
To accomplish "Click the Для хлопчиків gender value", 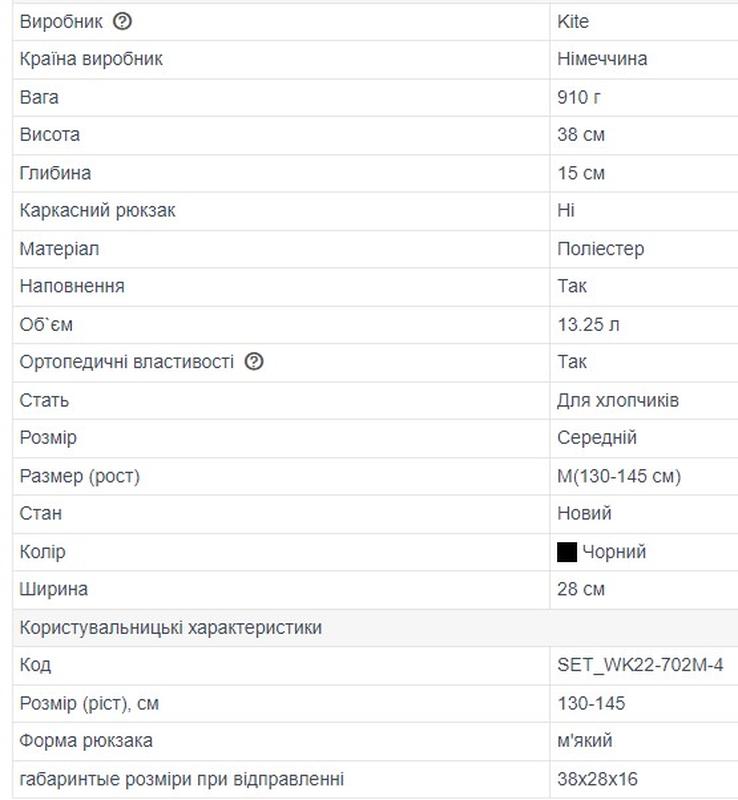I will [x=617, y=400].
